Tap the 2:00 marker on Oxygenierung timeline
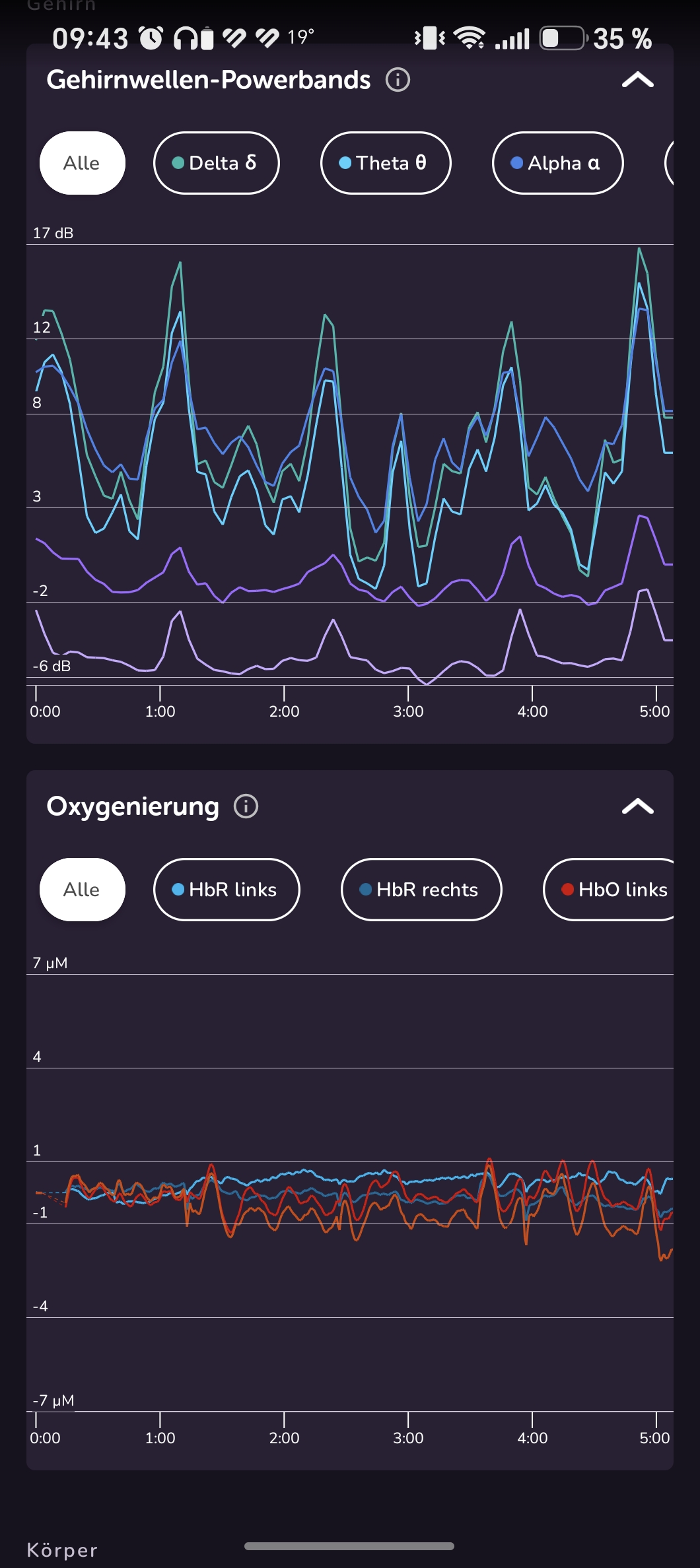Viewport: 700px width, 1568px height. (284, 1437)
